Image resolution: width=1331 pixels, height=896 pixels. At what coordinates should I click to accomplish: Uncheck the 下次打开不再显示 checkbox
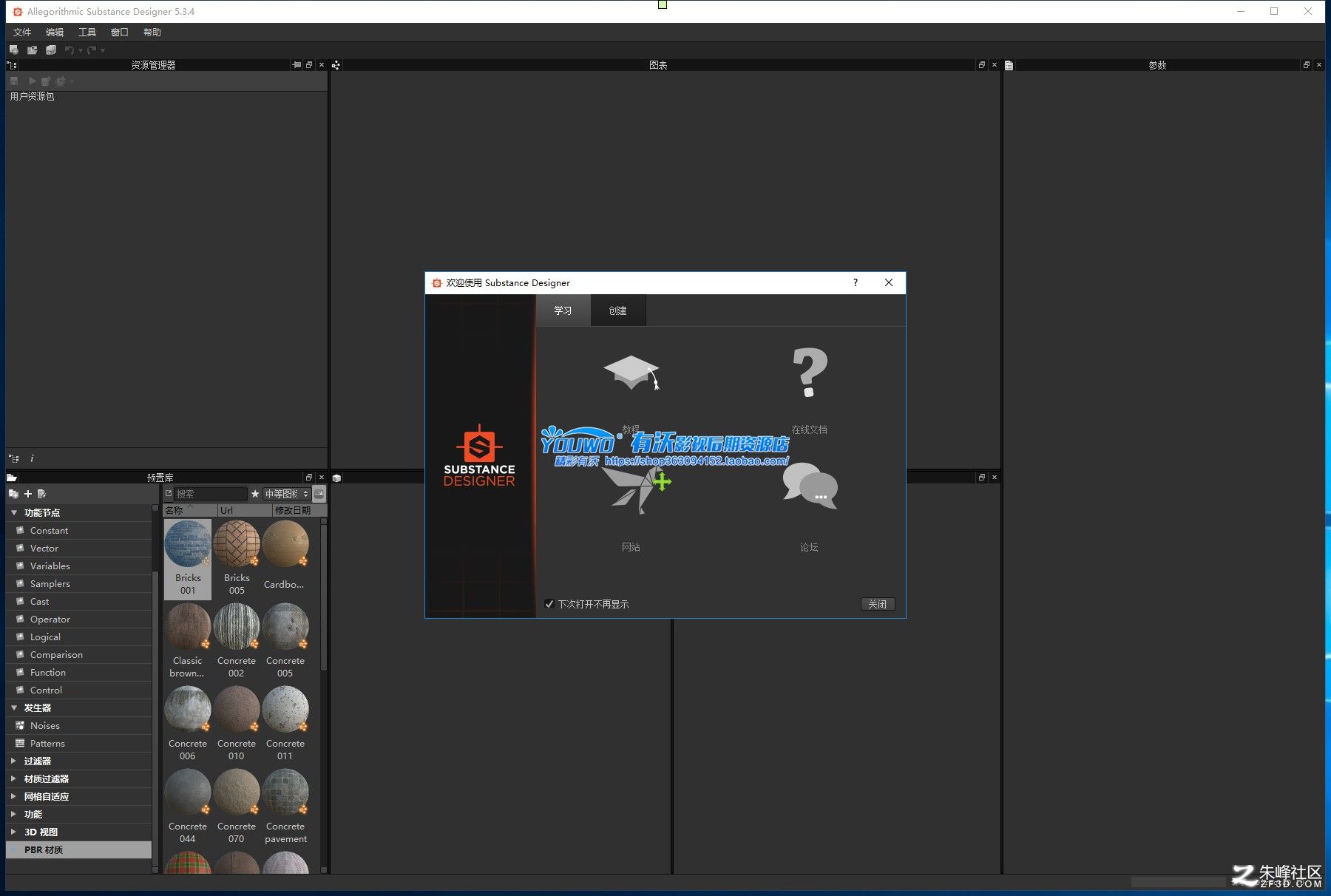click(549, 604)
